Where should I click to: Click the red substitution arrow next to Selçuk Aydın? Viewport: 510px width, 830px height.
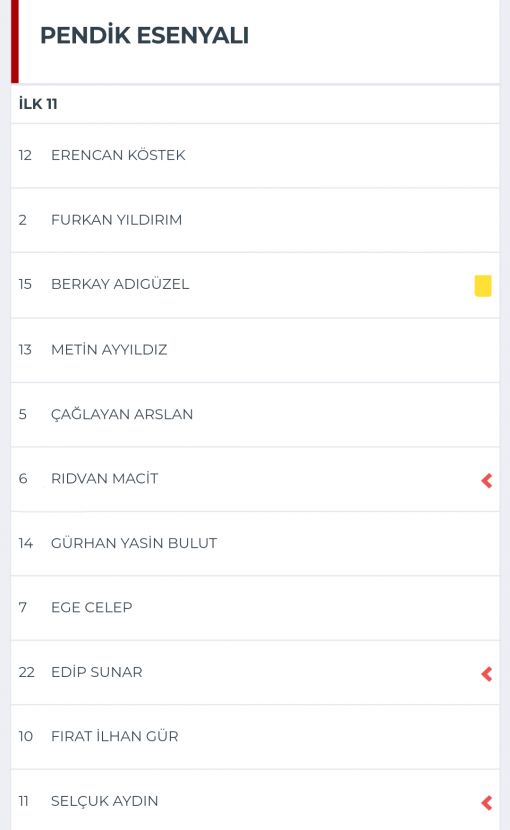pyautogui.click(x=487, y=802)
